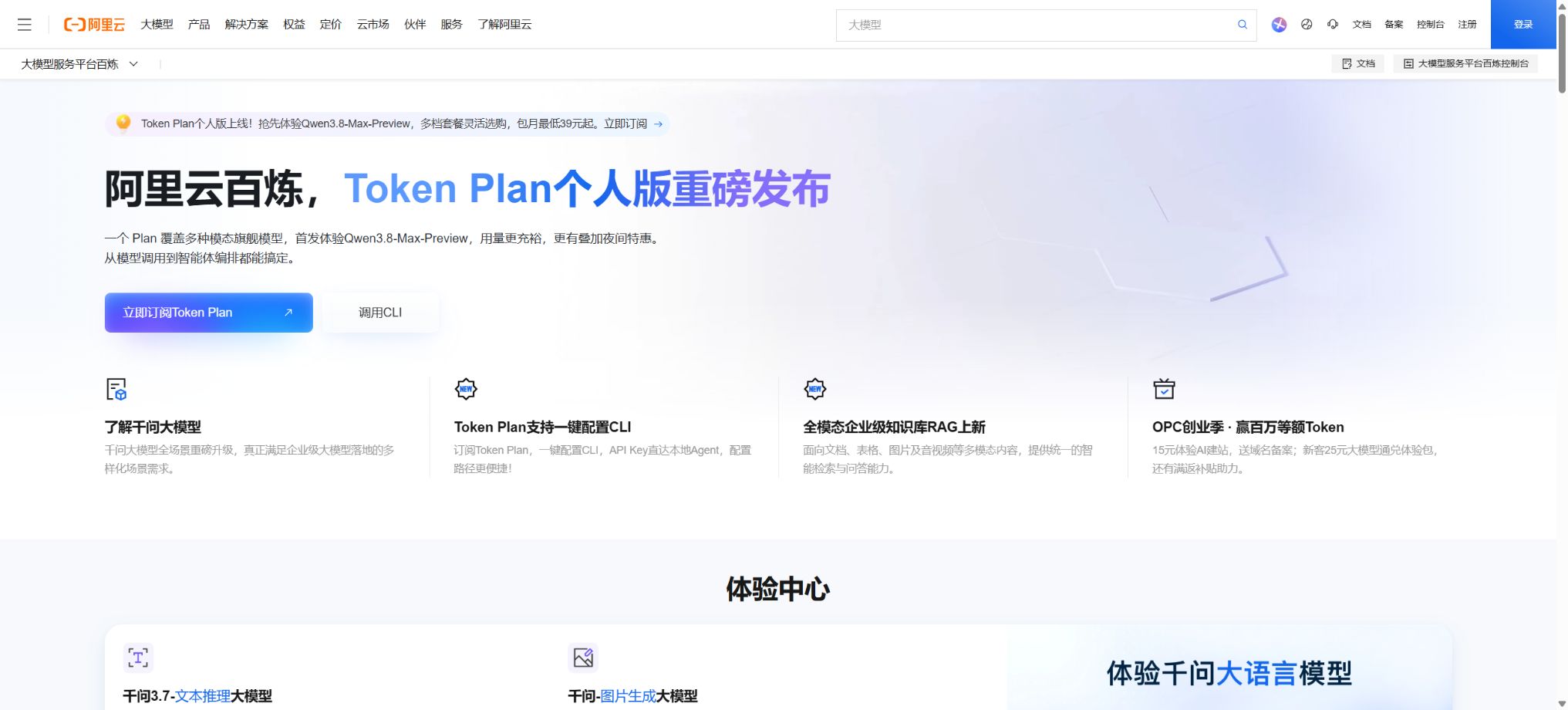Open the 定价 menu
The height and width of the screenshot is (710, 1568).
coord(331,25)
